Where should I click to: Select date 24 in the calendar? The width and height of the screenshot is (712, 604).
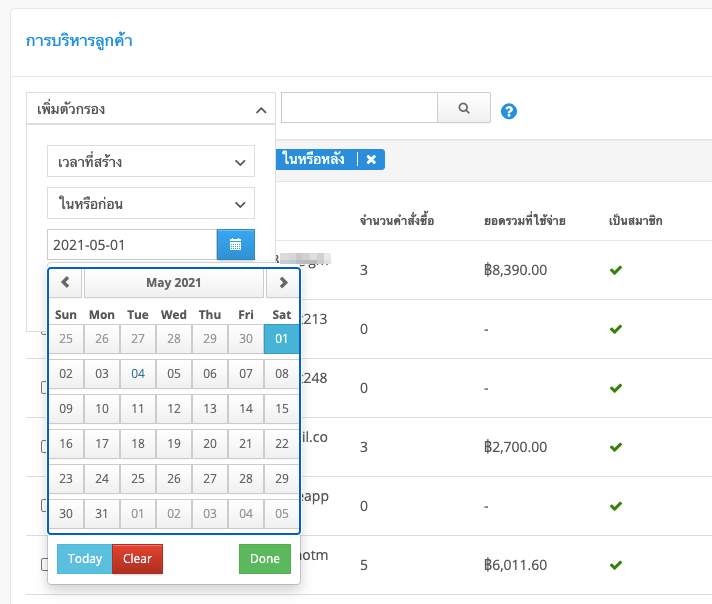[102, 479]
